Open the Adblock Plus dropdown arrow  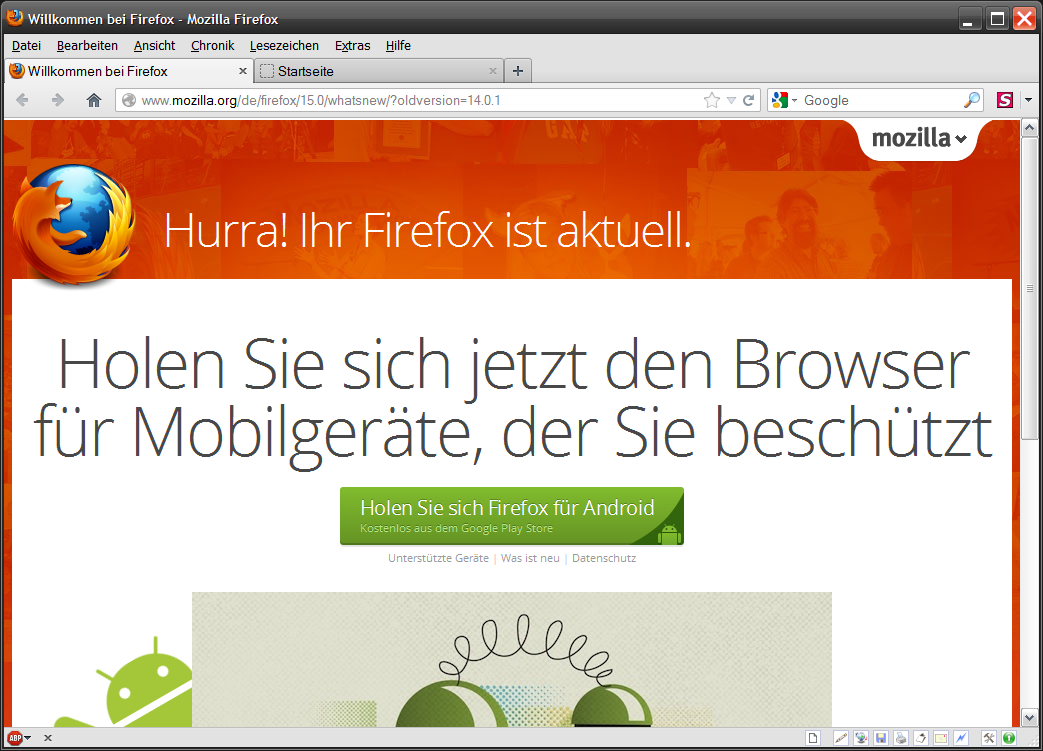tap(28, 738)
